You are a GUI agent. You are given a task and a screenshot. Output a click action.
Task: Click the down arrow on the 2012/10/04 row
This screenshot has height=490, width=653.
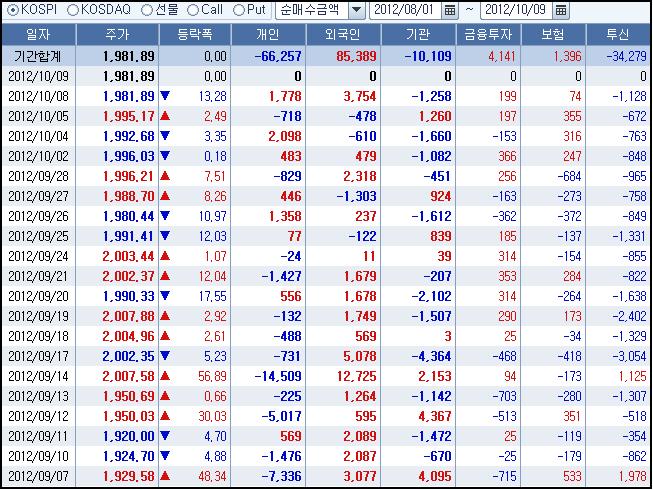pos(165,136)
